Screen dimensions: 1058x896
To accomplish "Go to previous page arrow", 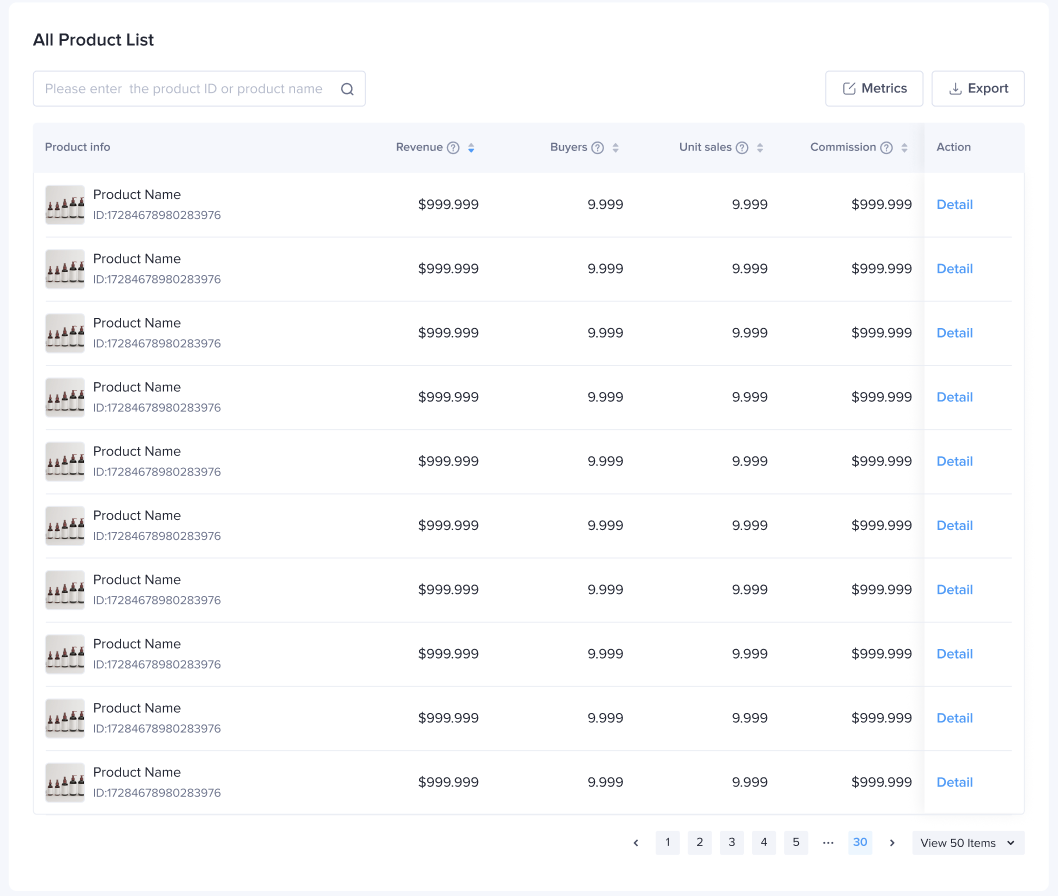I will click(x=636, y=843).
